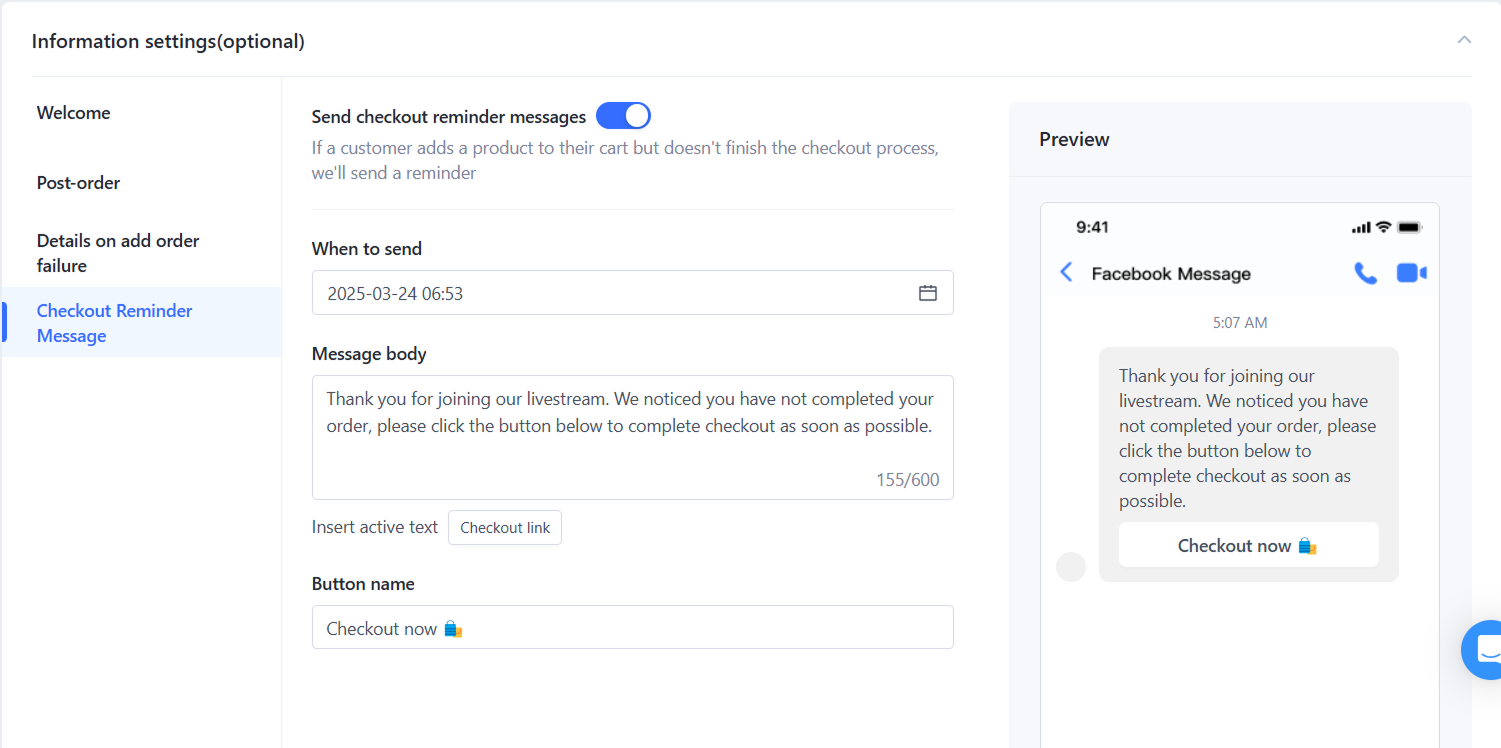Select Checkout Reminder Message tab

(114, 323)
